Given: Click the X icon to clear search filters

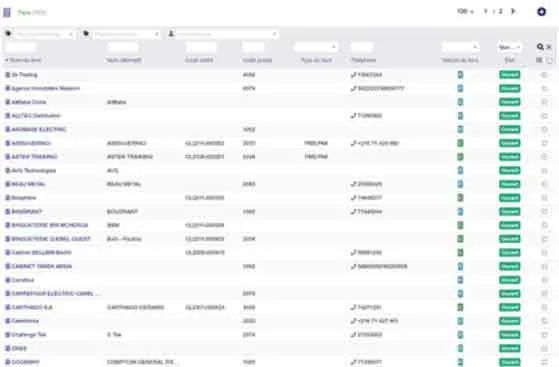Looking at the screenshot, I should point(549,47).
